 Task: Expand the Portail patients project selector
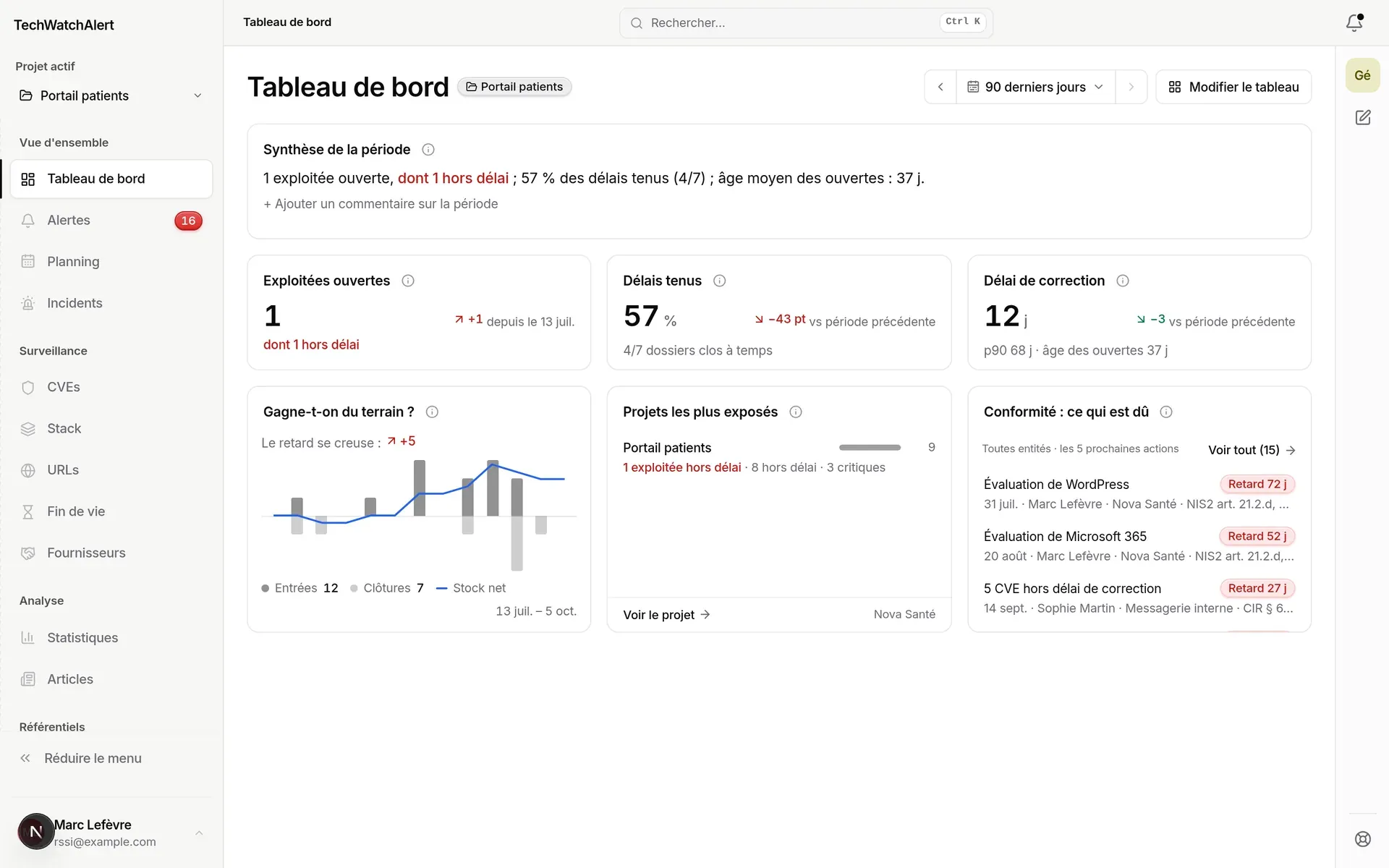[x=111, y=95]
